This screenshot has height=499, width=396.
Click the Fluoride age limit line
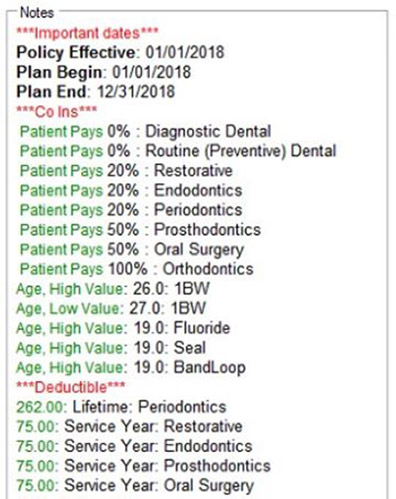coord(123,328)
